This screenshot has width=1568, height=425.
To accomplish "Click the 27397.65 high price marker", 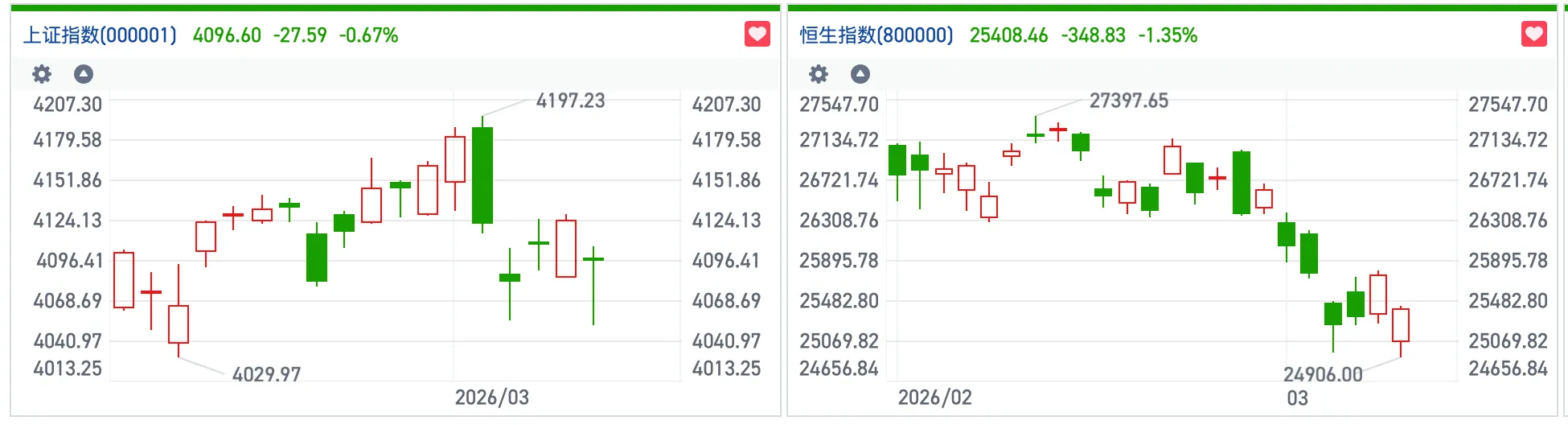I will (1128, 101).
